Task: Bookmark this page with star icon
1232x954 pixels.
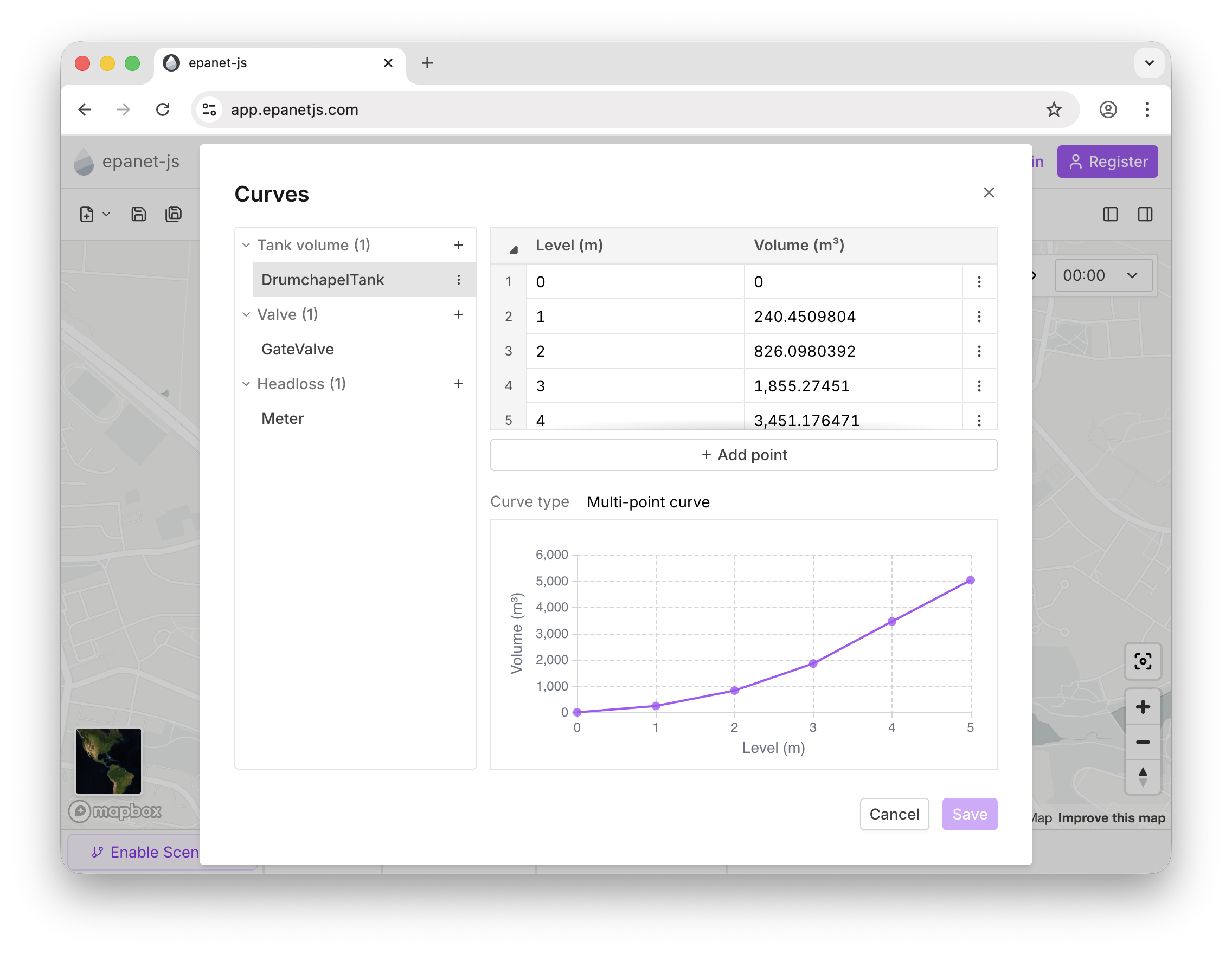Action: [x=1053, y=109]
